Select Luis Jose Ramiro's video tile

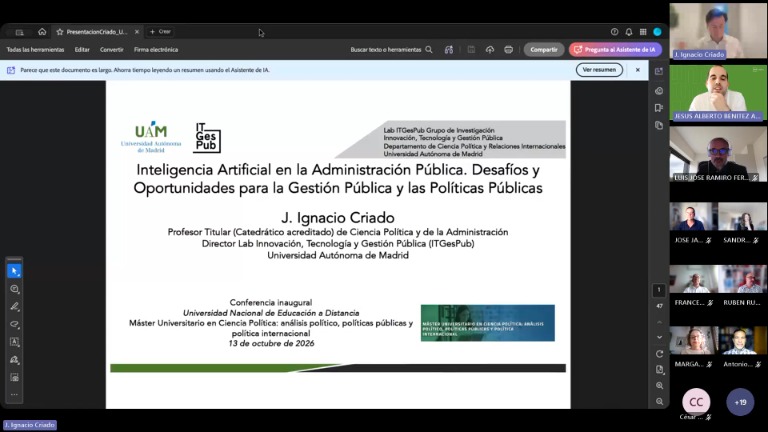coord(718,154)
